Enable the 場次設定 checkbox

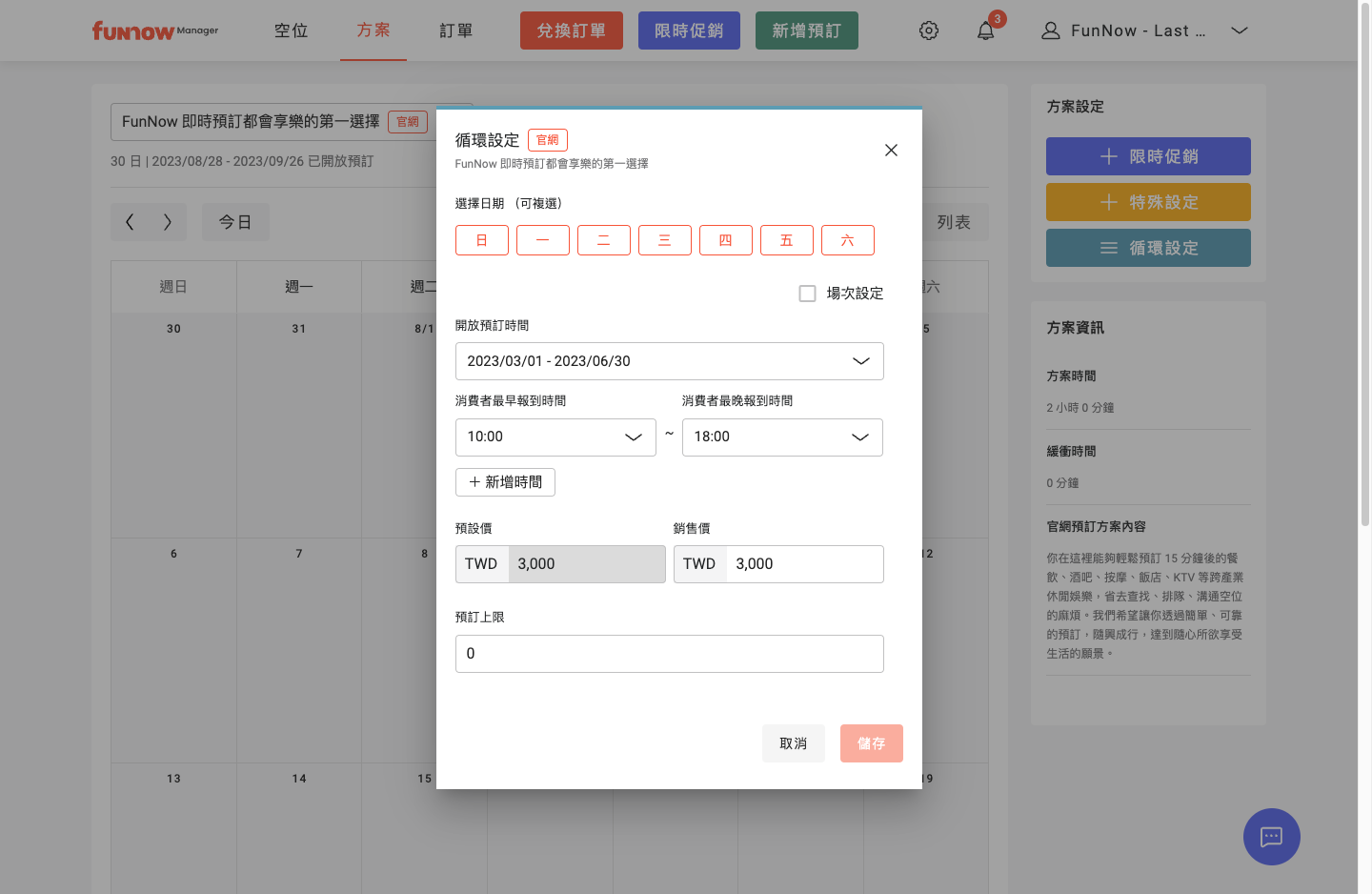coord(808,294)
